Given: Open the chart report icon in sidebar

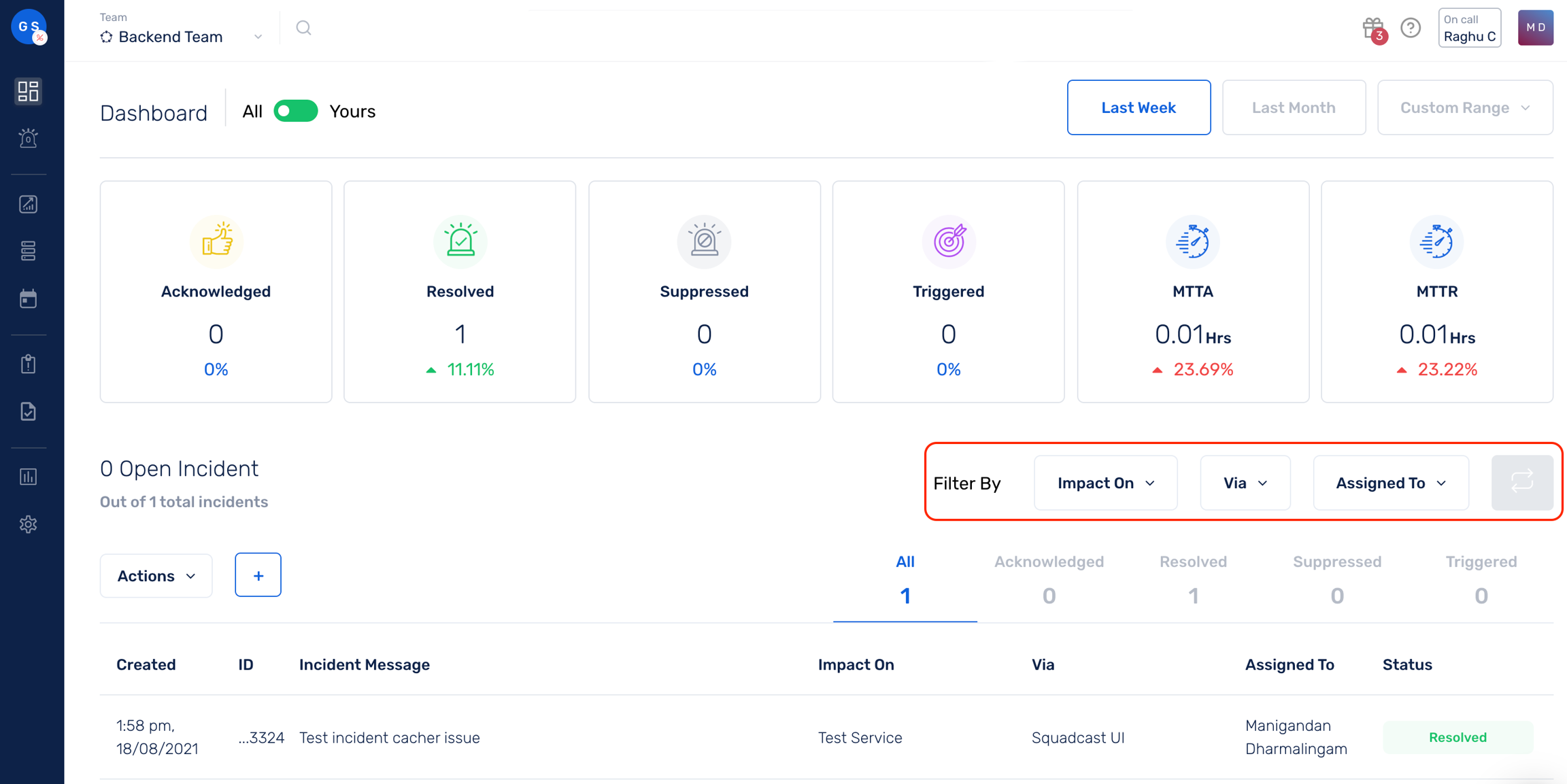Looking at the screenshot, I should [x=28, y=204].
